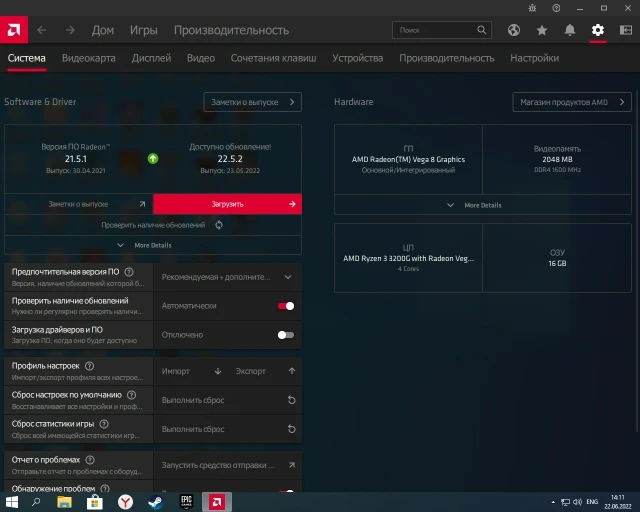Click Выполнить сброс for game statistics
Viewport: 640px width, 512px height.
point(228,429)
